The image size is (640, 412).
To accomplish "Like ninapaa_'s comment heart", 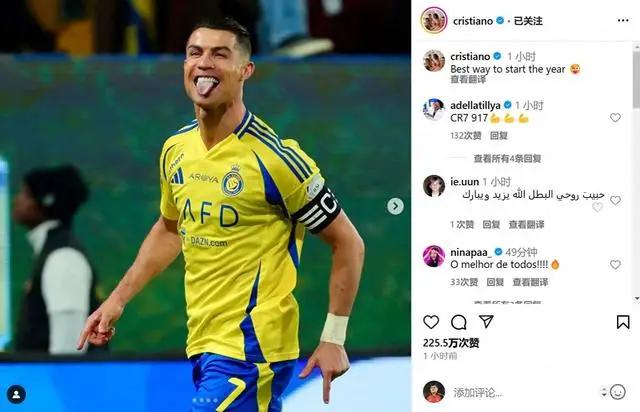I will point(615,265).
